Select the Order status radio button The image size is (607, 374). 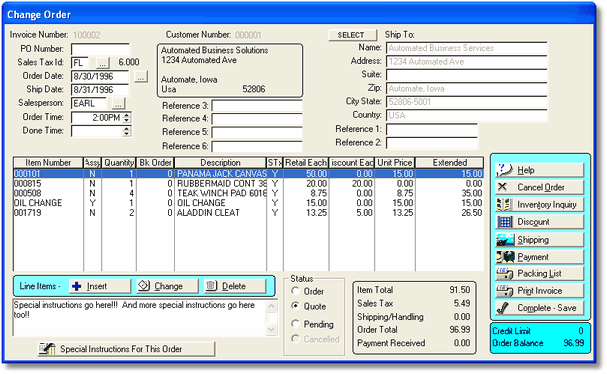coord(295,291)
